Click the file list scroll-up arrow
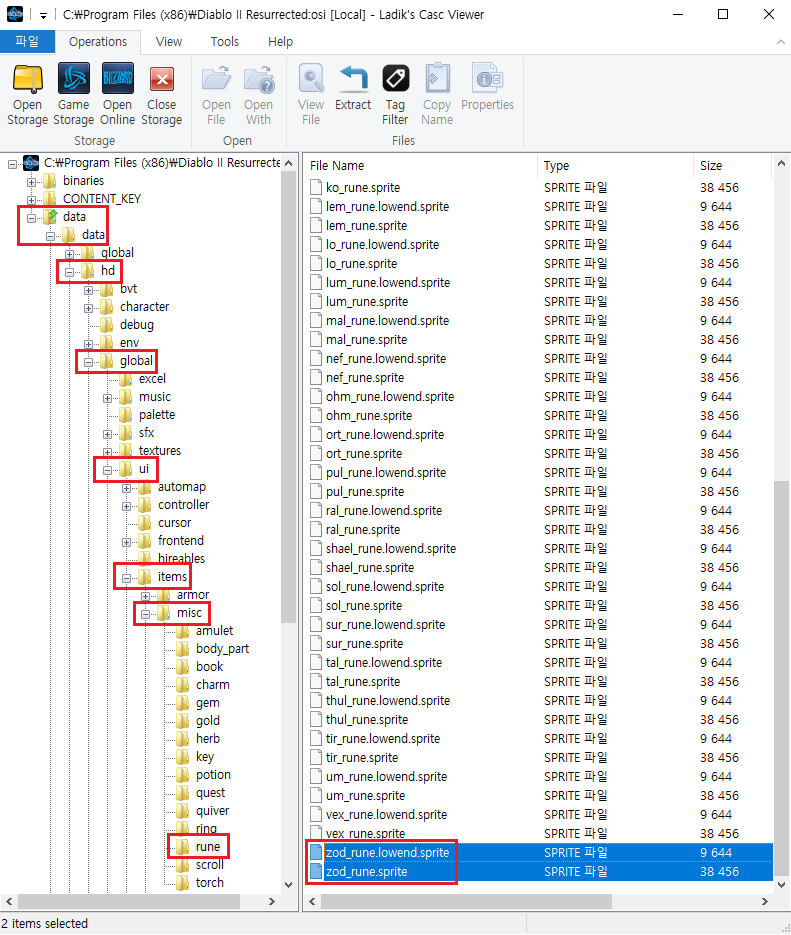 pos(781,163)
